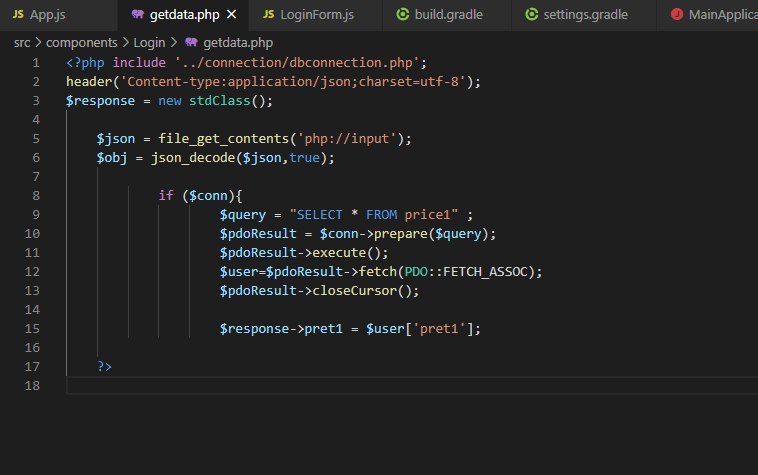Viewport: 758px width, 475px height.
Task: Select the getdata.php editor tab
Action: click(183, 14)
